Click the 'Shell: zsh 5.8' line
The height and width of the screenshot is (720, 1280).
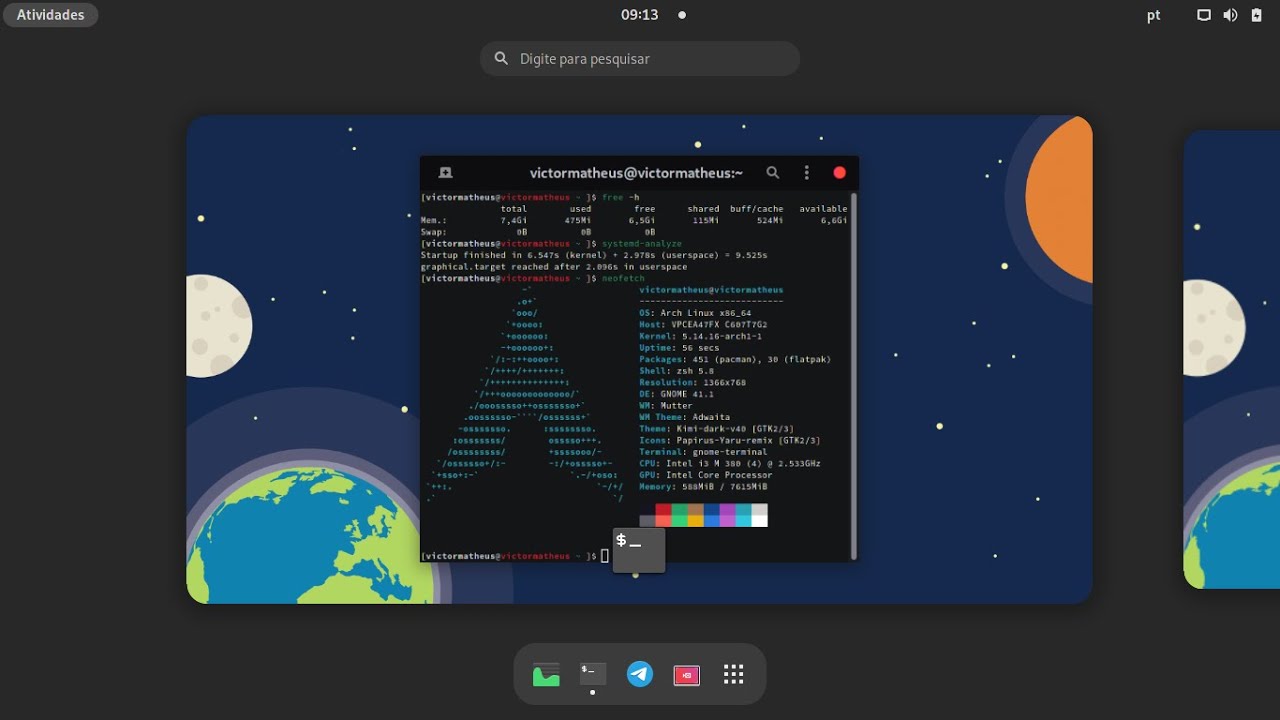tap(676, 371)
